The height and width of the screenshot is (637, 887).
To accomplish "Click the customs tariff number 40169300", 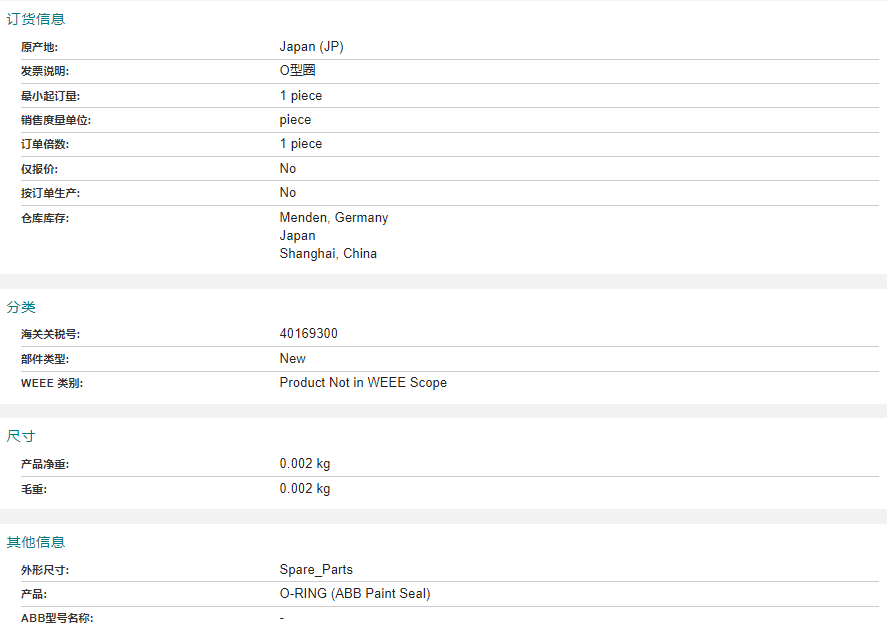I will (308, 334).
